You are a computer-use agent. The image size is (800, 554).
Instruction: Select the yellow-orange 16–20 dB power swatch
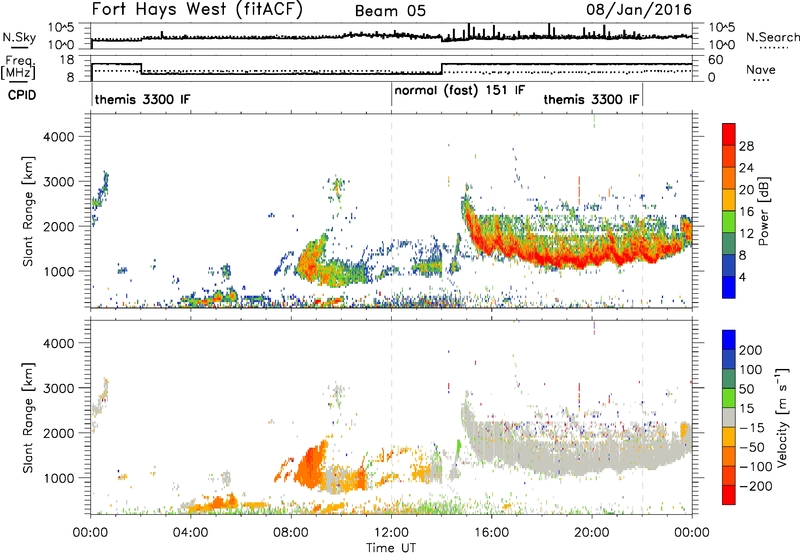point(729,199)
